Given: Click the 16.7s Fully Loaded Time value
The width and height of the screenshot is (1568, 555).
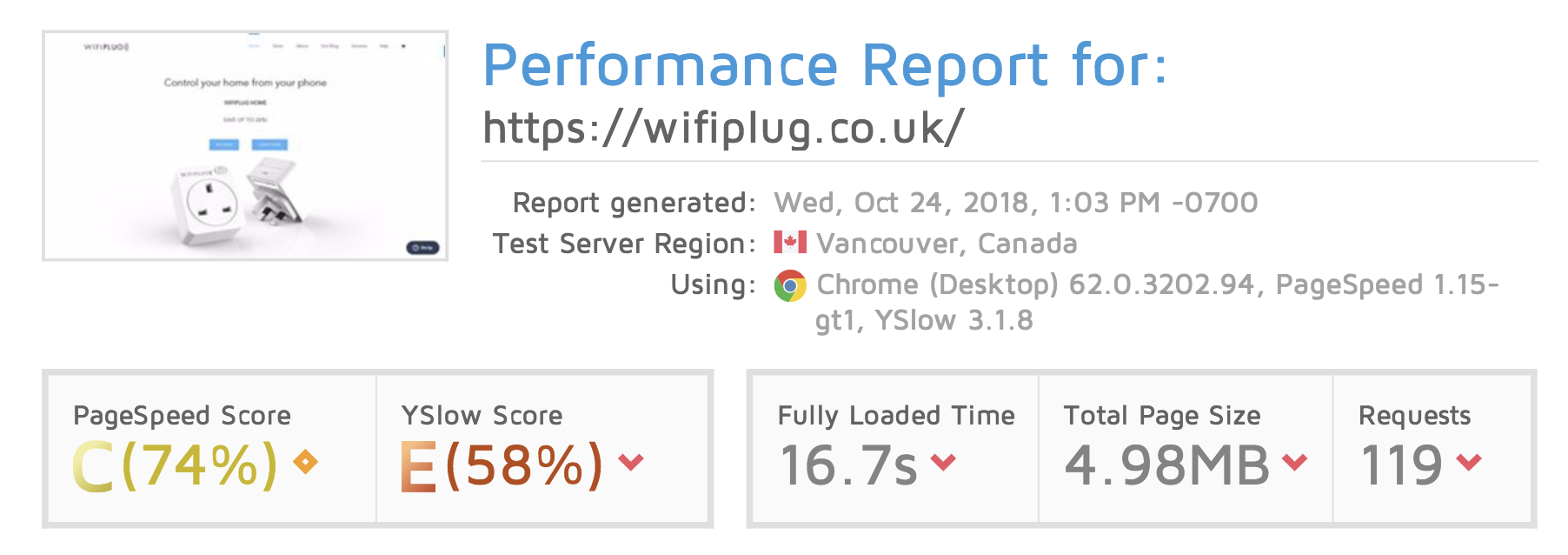Looking at the screenshot, I should point(848,465).
